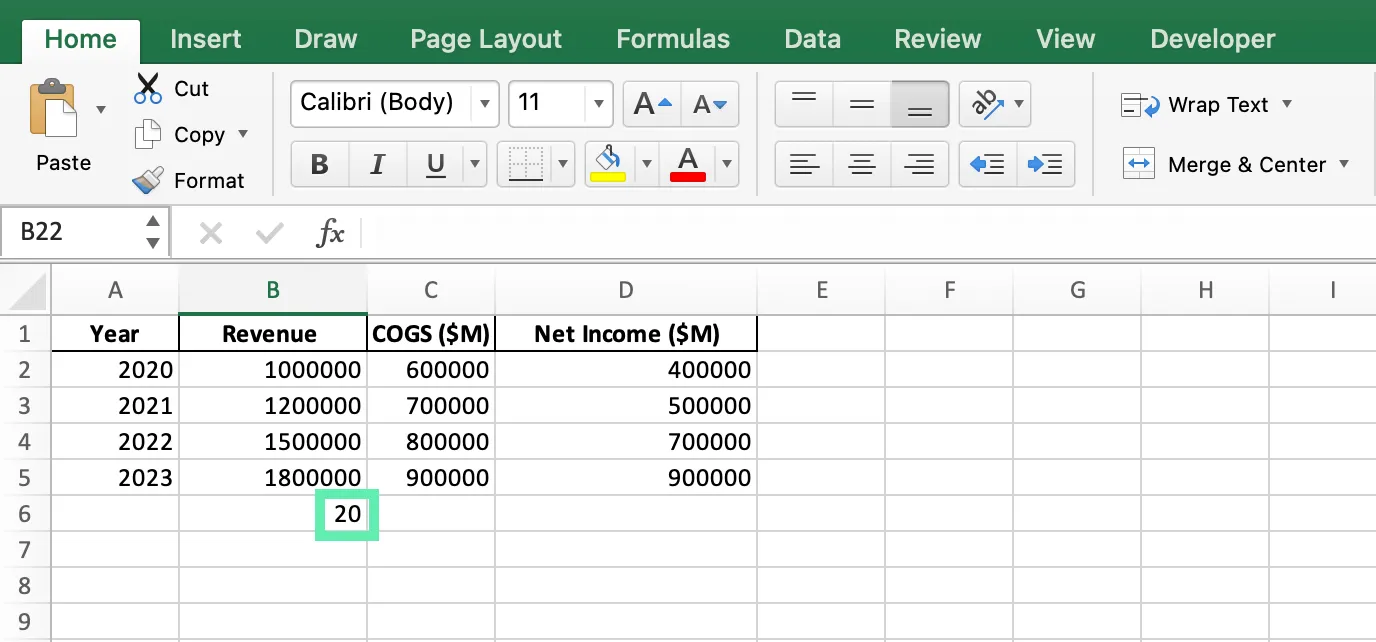Select the cell with year 2022

115,442
